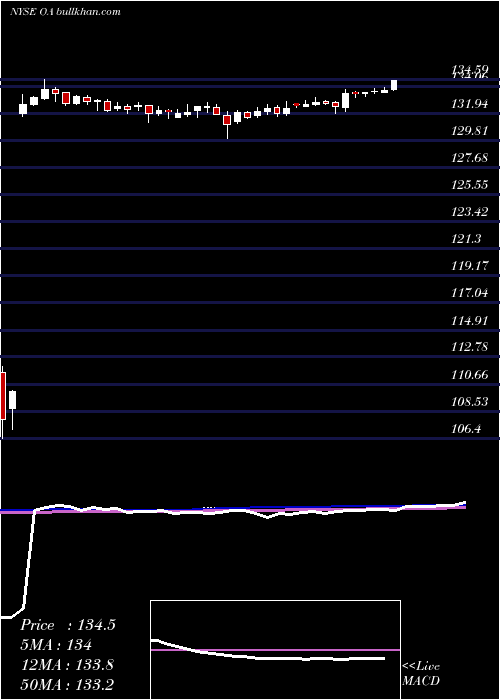The height and width of the screenshot is (700, 500).
Task: Click the 129.81 price axis label
Action: point(469,131)
